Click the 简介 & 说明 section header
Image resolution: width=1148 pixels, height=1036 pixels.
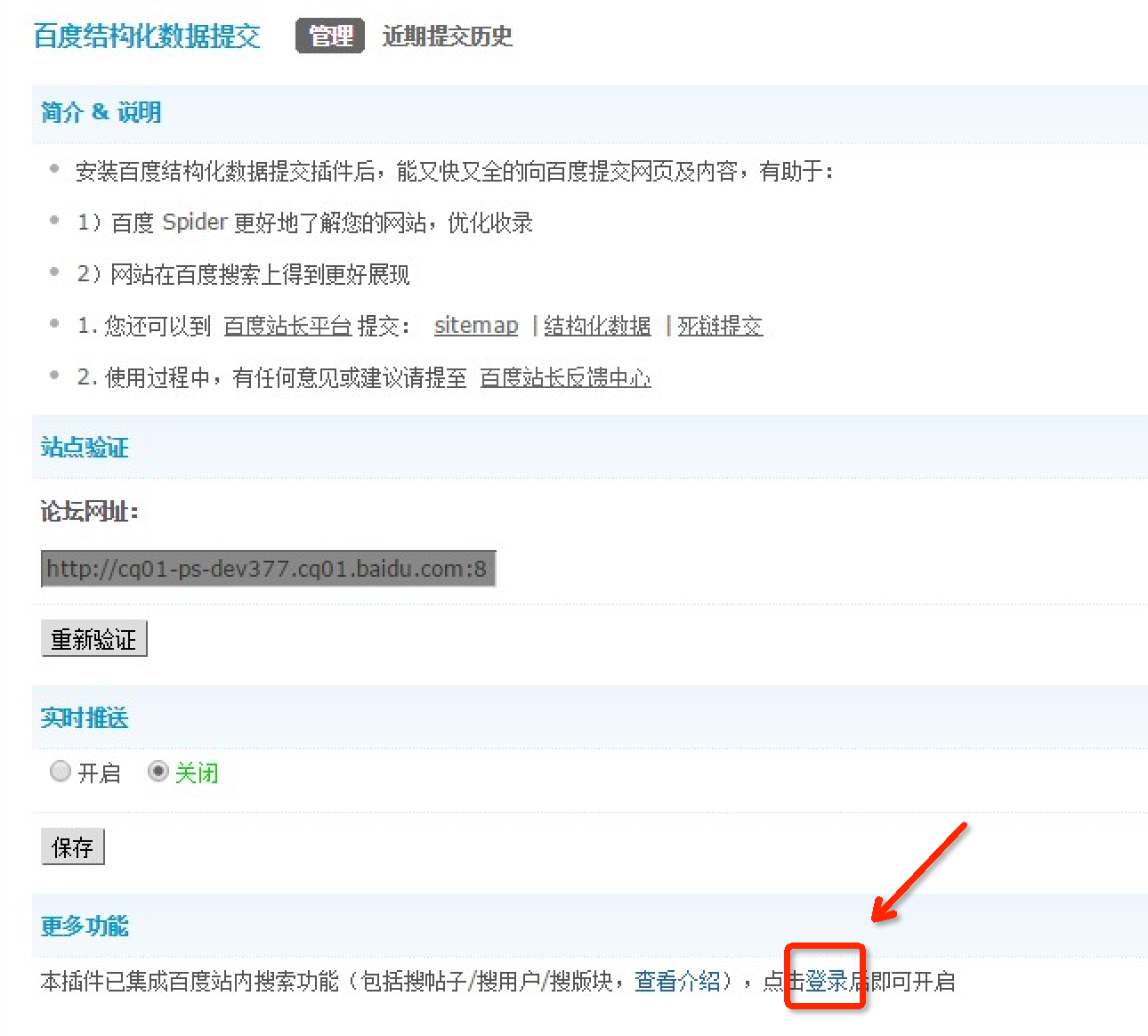tap(101, 112)
